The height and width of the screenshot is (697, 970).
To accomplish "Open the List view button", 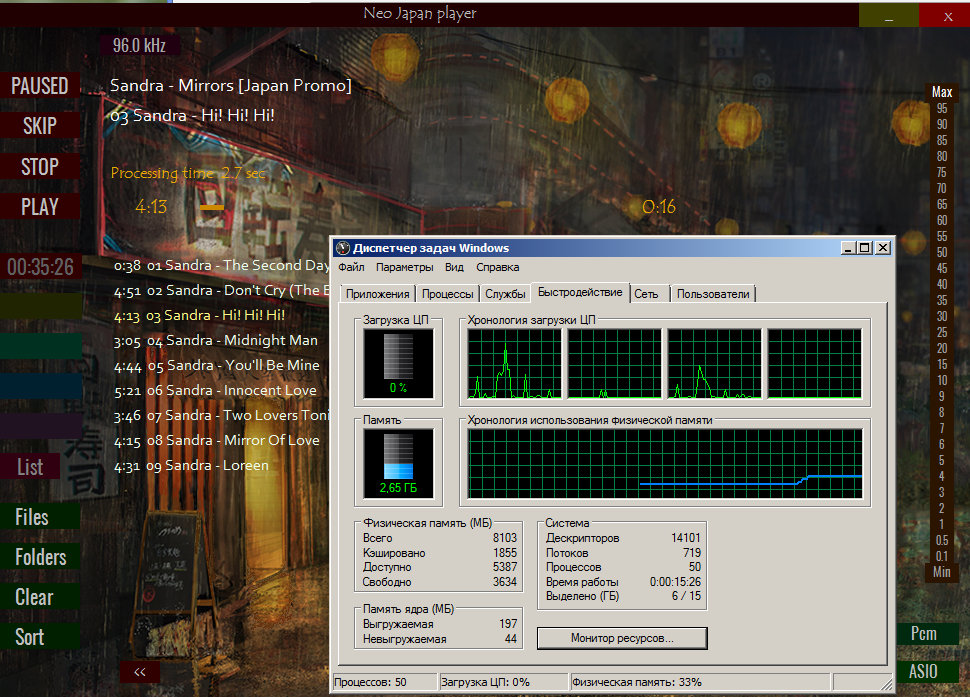I will click(30, 467).
